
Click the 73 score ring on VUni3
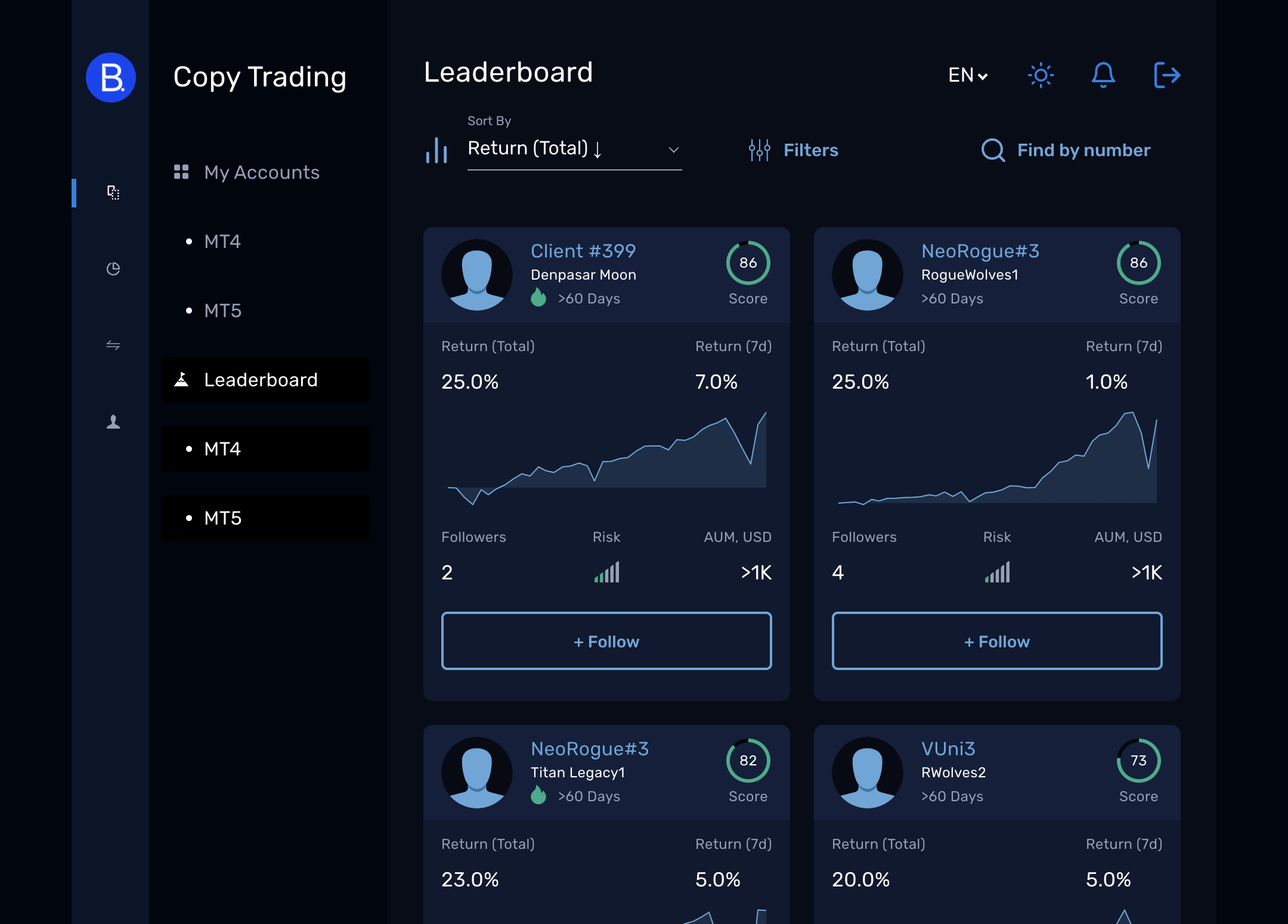click(x=1139, y=761)
